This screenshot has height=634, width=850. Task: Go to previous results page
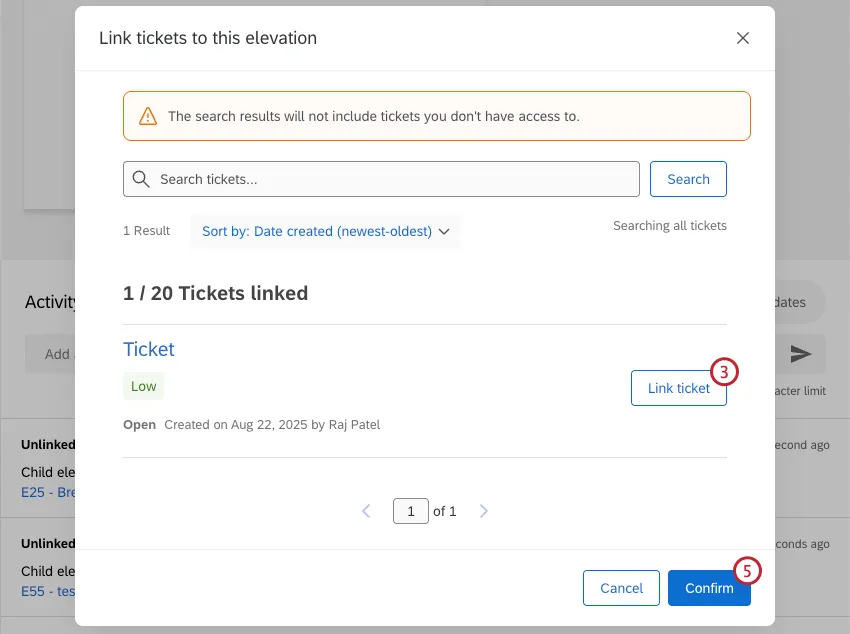pos(366,511)
